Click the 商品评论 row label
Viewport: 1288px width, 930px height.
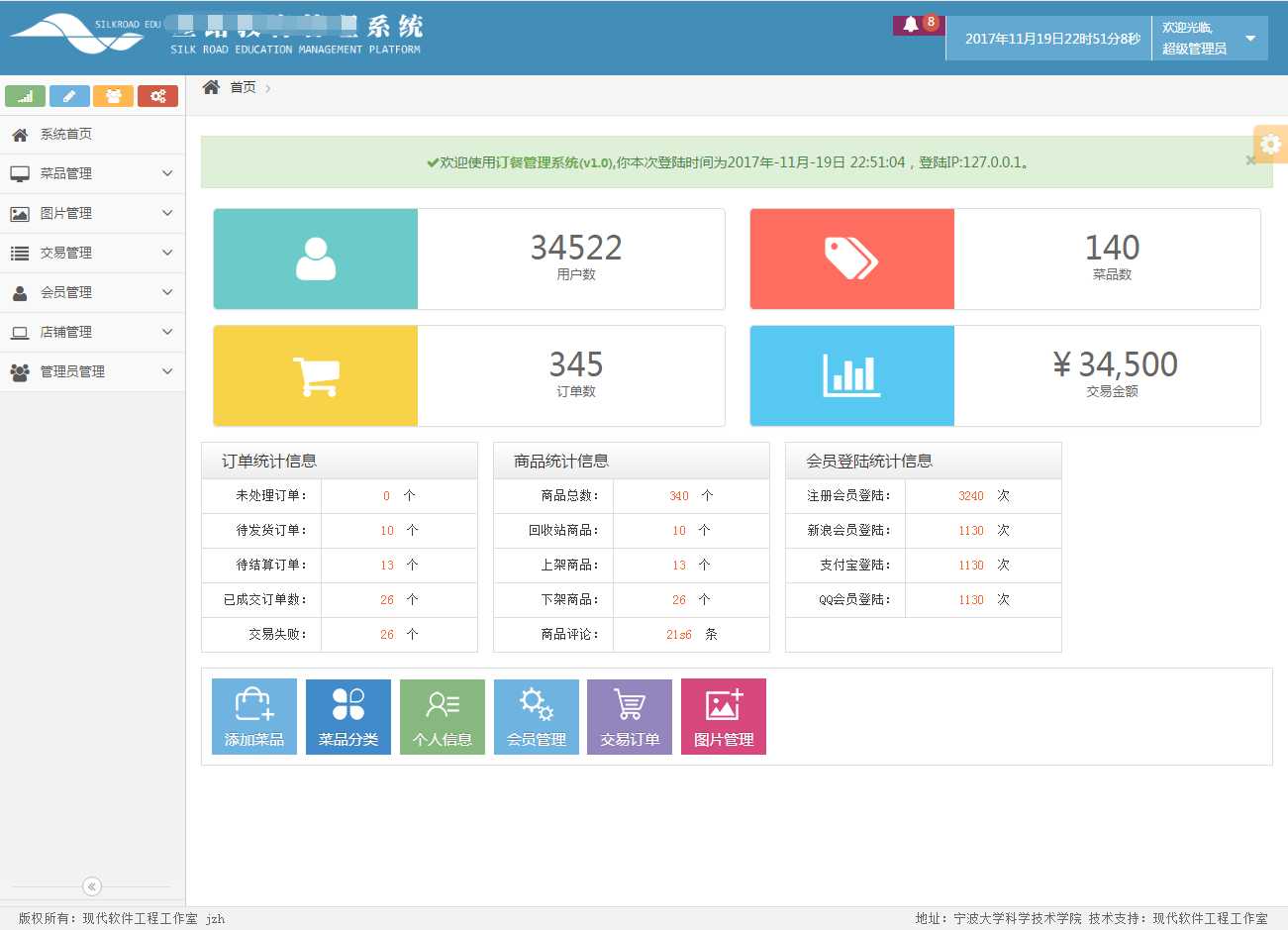[570, 635]
